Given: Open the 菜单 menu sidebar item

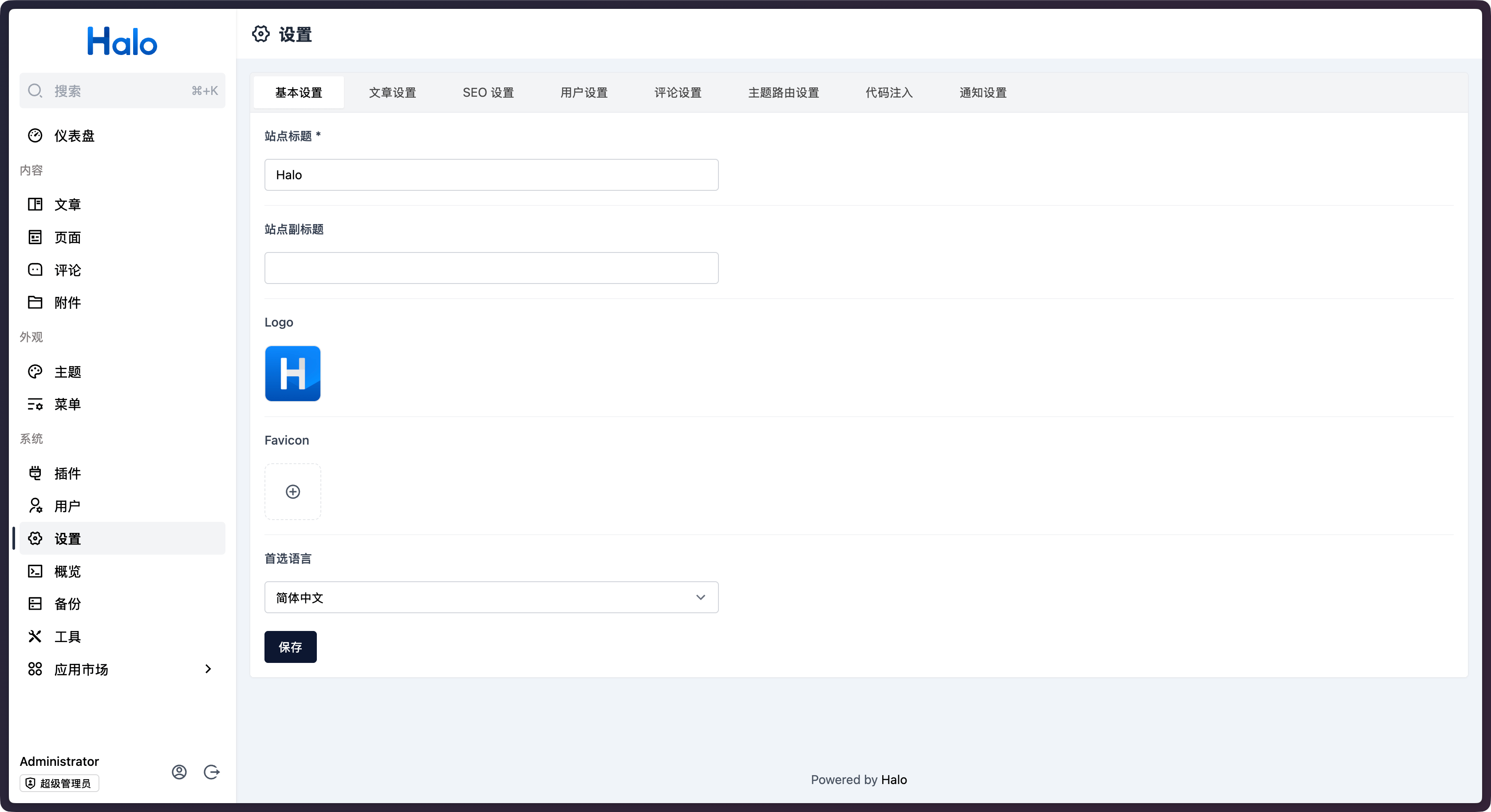Looking at the screenshot, I should (67, 404).
